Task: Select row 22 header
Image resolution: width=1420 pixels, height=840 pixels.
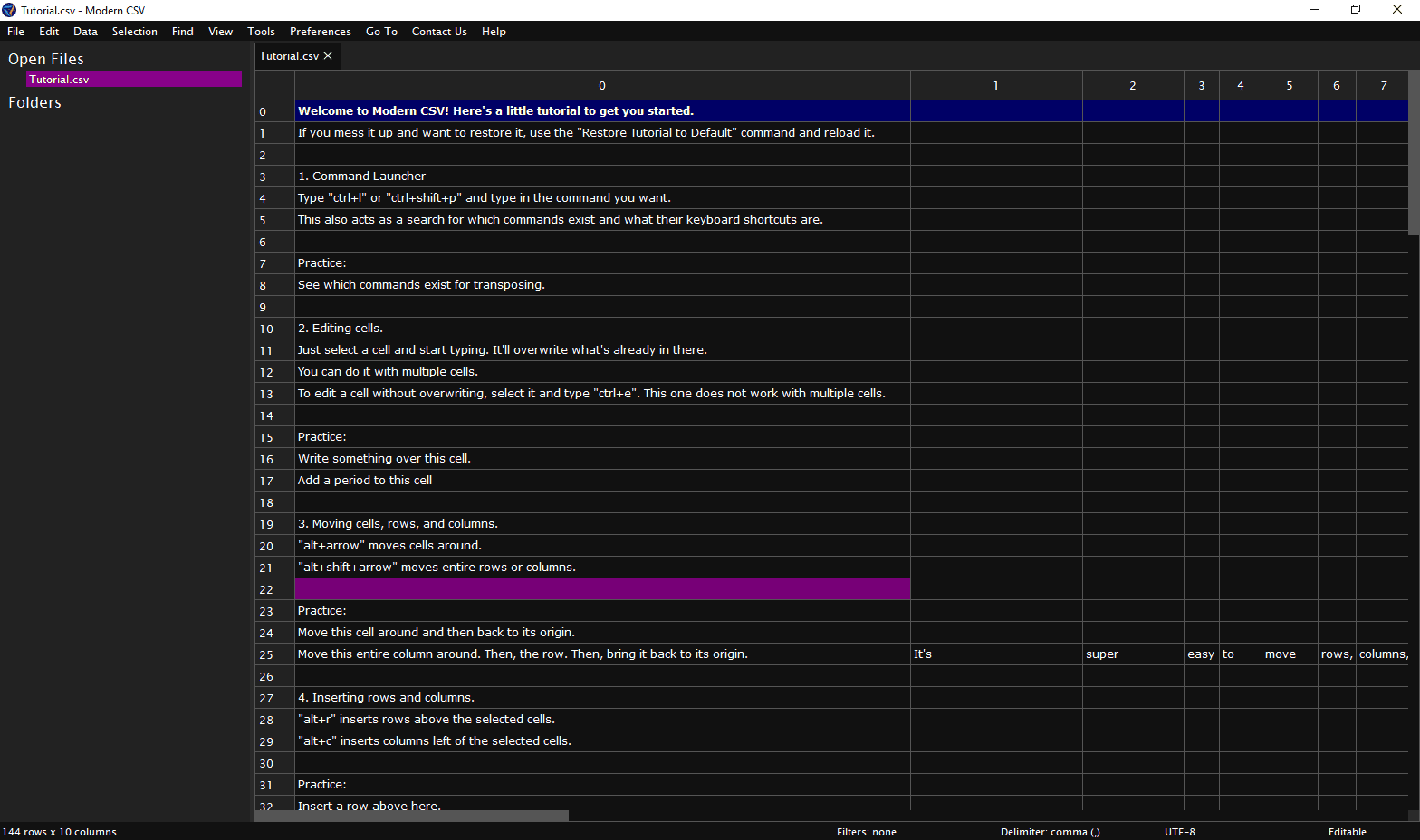Action: point(274,589)
